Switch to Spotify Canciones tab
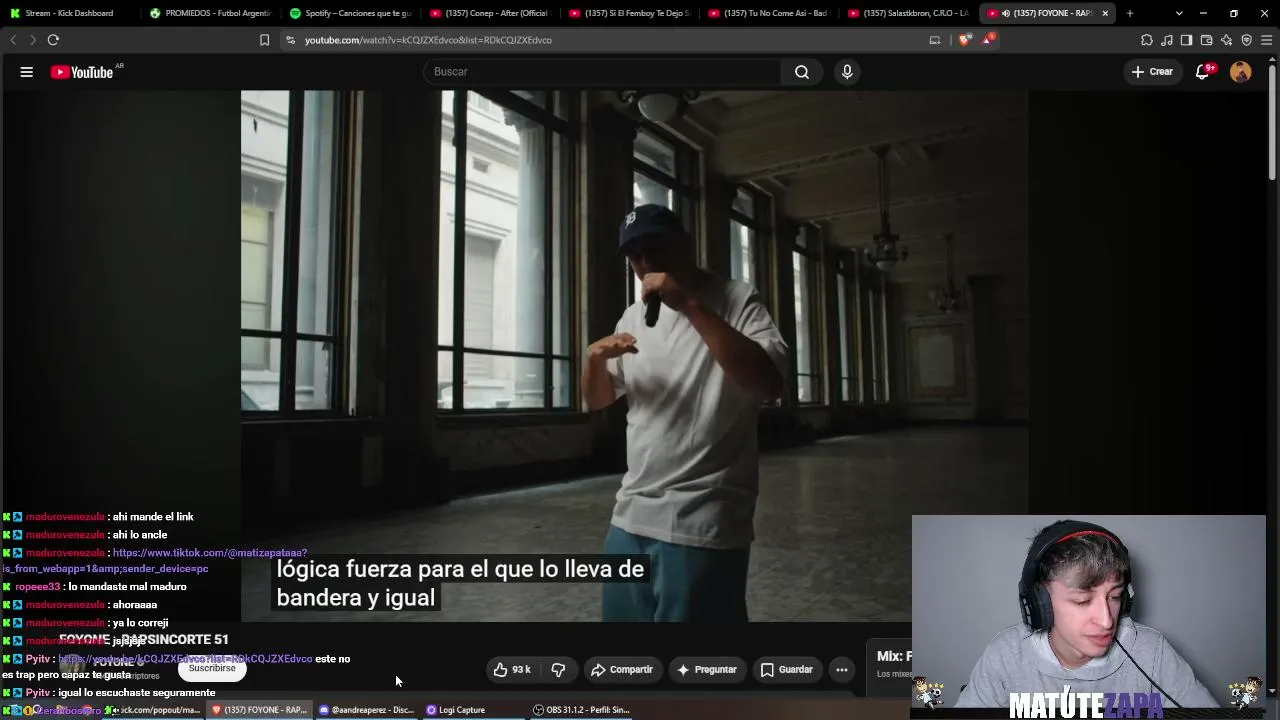The image size is (1280, 720). tap(350, 13)
